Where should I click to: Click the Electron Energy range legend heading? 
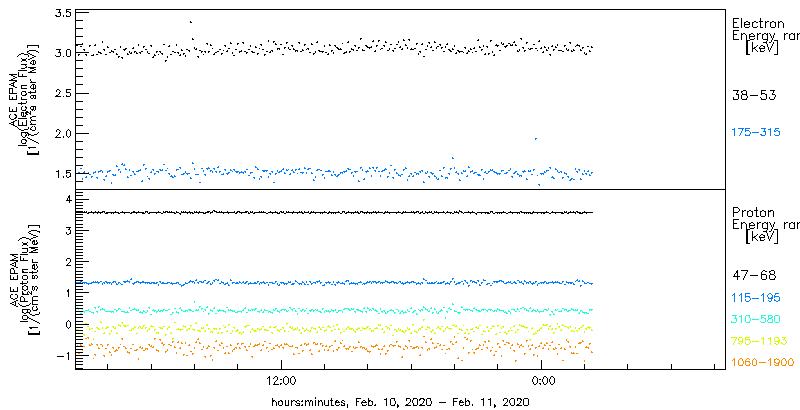765,36
